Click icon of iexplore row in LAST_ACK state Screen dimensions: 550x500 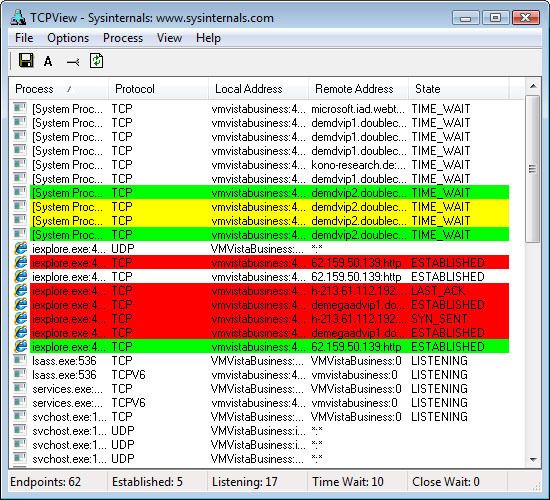point(21,291)
